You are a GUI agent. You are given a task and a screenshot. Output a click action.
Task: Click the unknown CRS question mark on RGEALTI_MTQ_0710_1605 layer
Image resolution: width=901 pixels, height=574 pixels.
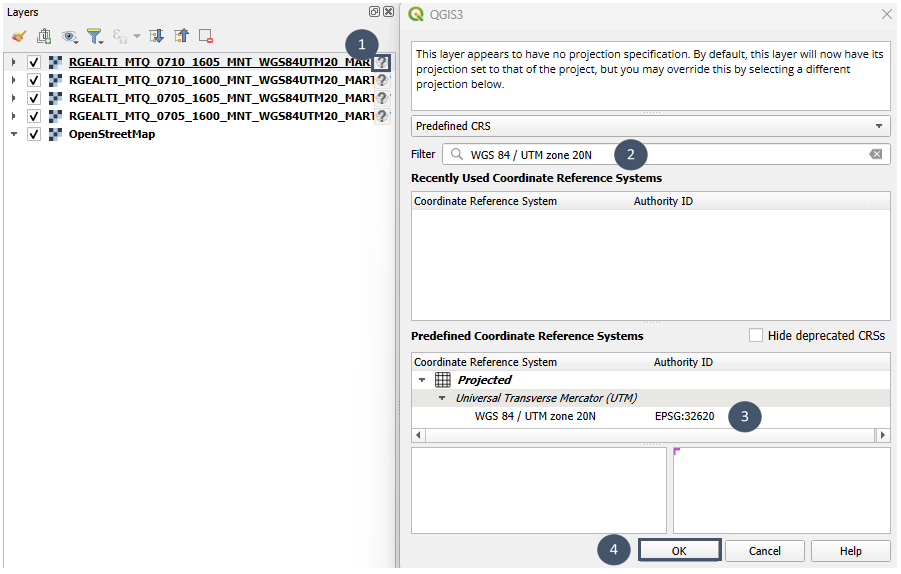(x=381, y=62)
